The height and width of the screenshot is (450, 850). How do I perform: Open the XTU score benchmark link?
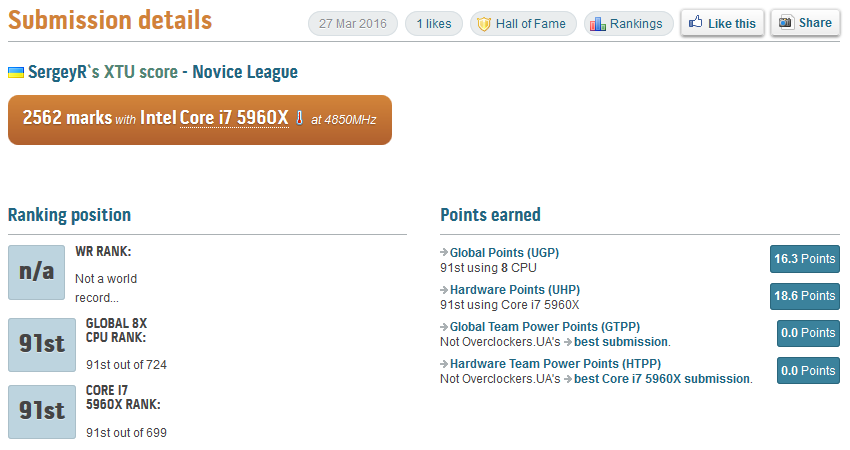click(x=140, y=72)
